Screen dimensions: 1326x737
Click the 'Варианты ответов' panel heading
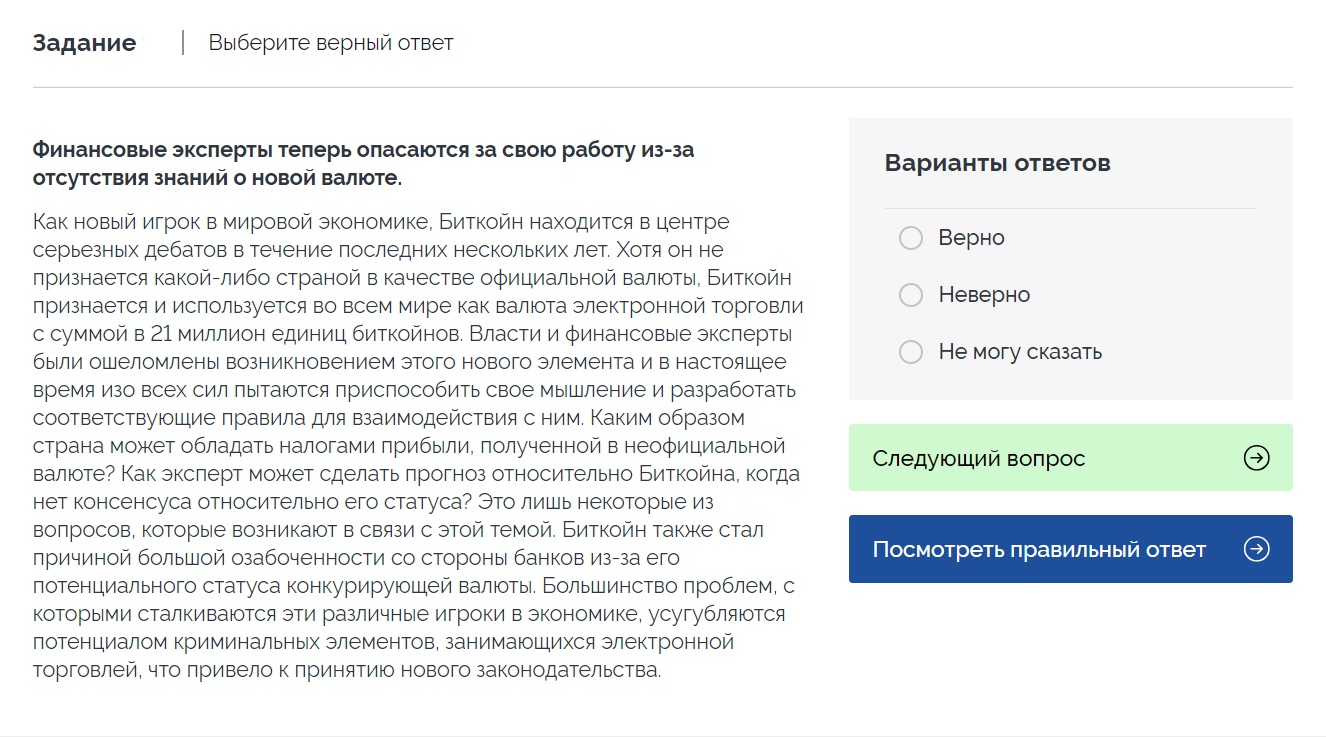coord(997,163)
